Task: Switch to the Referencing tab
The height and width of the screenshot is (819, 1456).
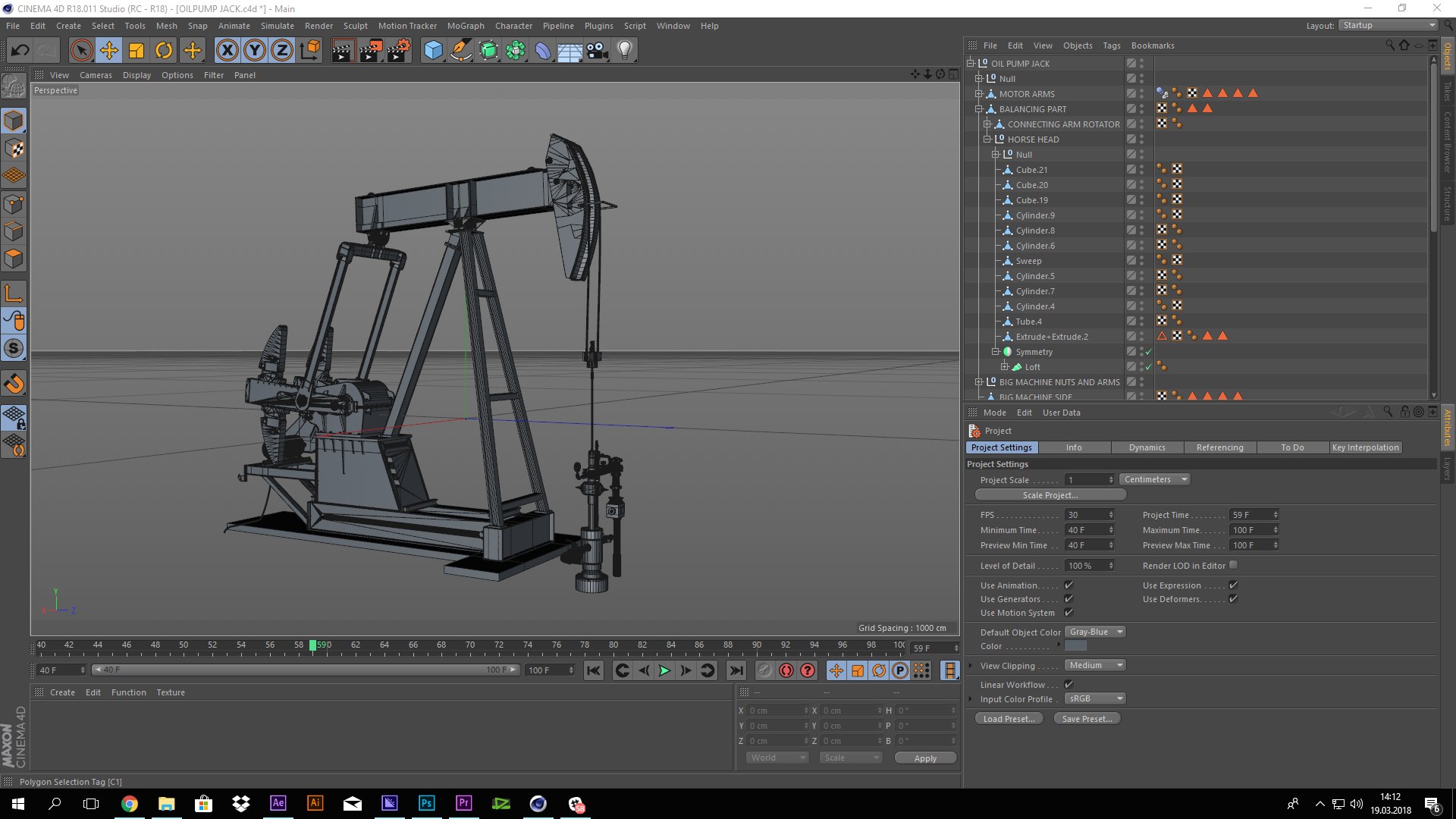Action: coord(1219,447)
